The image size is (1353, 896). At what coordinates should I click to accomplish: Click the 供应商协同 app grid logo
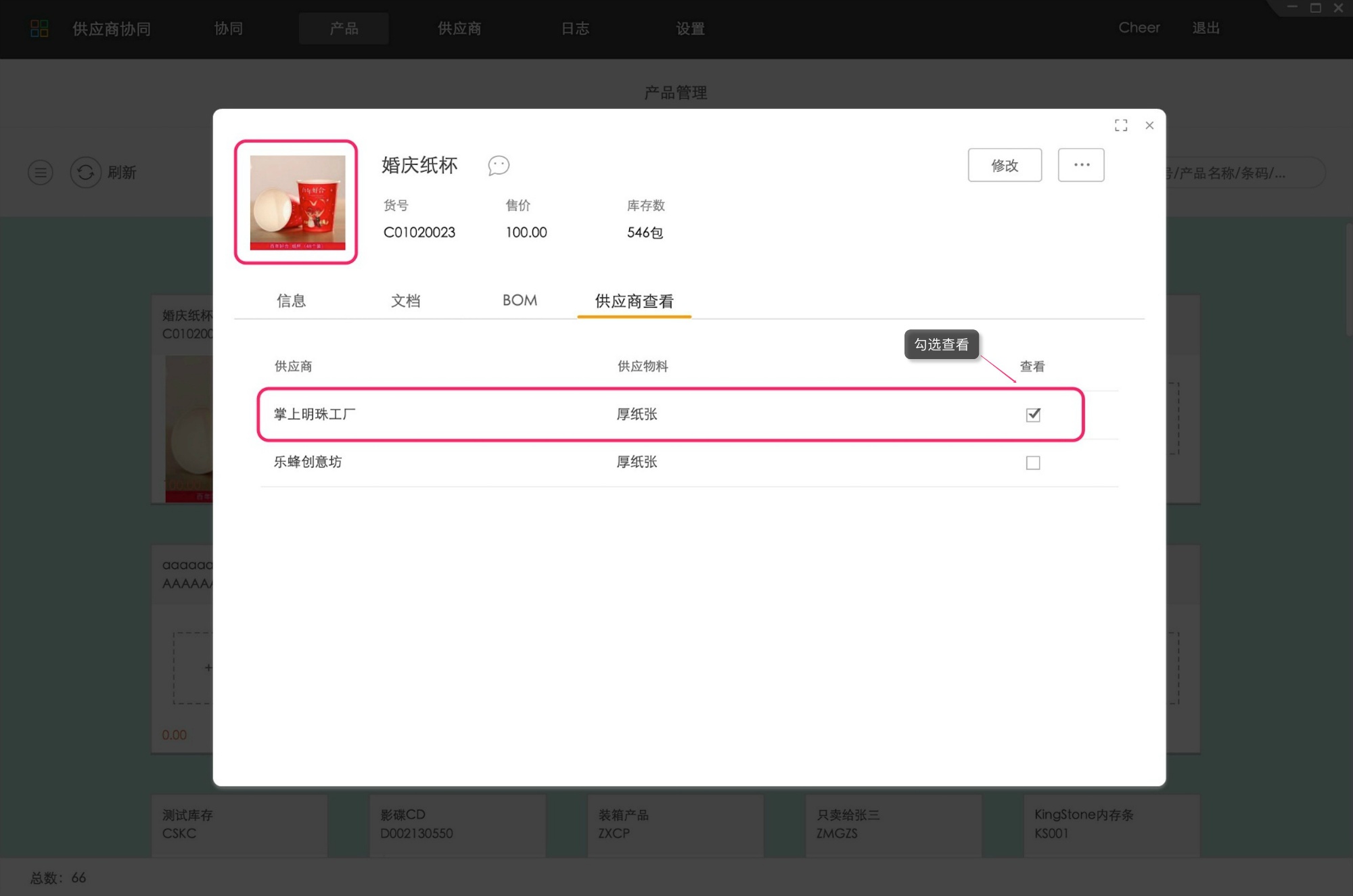(40, 28)
